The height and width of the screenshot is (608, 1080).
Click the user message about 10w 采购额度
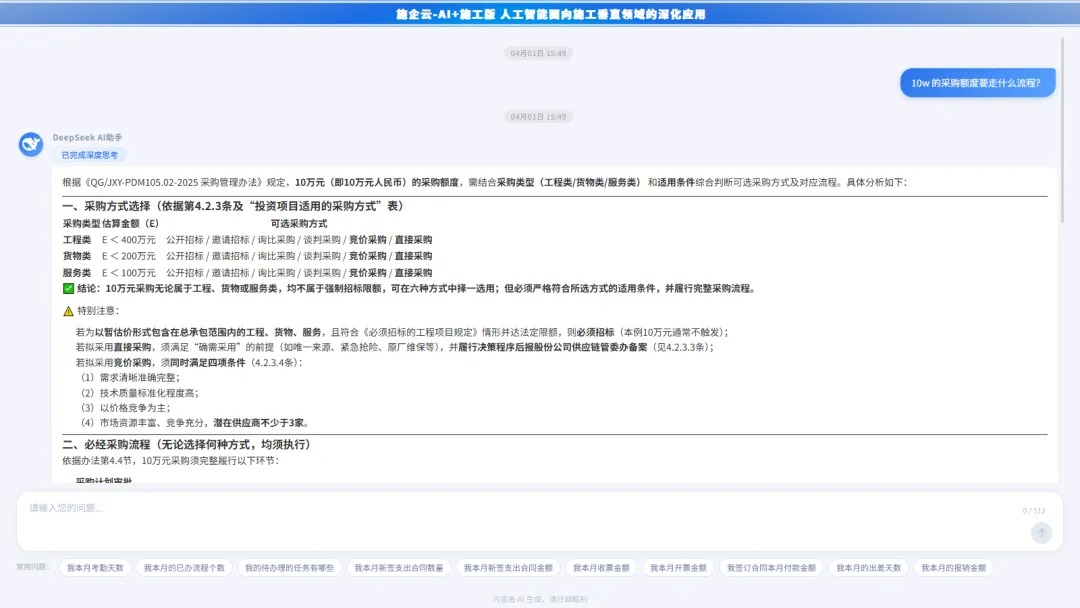point(977,82)
